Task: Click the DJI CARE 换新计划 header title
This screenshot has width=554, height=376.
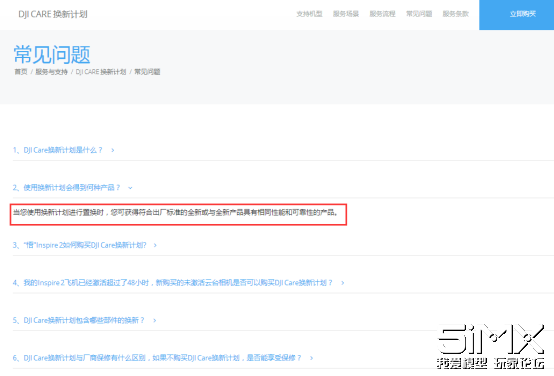Action: (53, 14)
